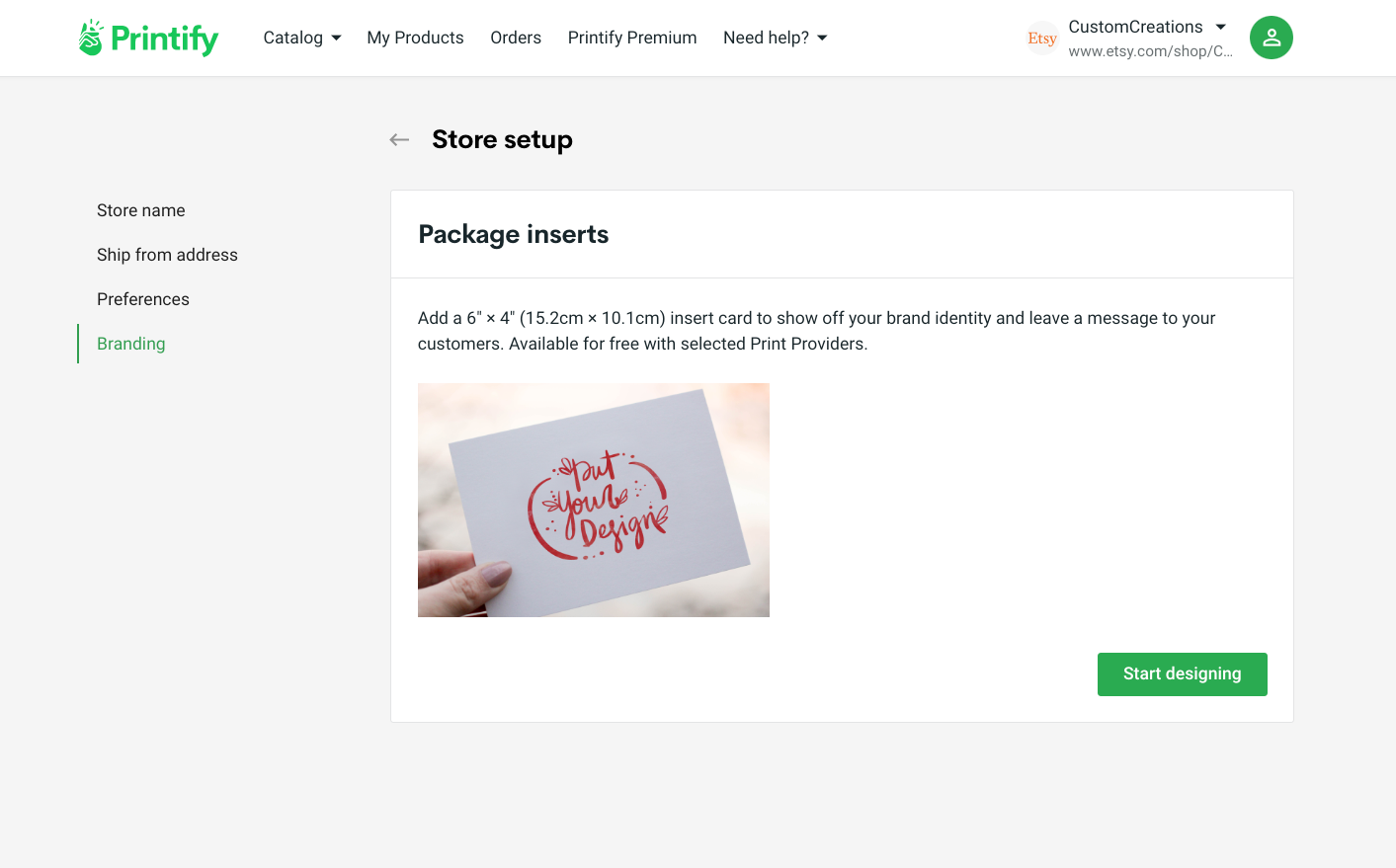Click the back arrow near Store setup
The image size is (1396, 868).
[x=398, y=139]
